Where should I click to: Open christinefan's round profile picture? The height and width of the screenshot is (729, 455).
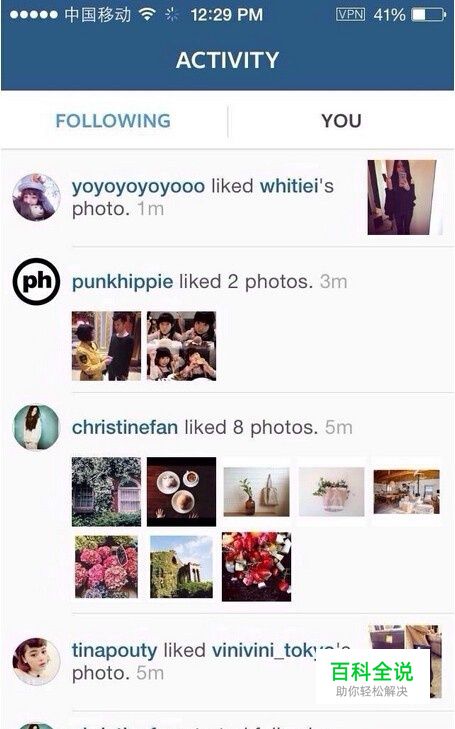36,427
